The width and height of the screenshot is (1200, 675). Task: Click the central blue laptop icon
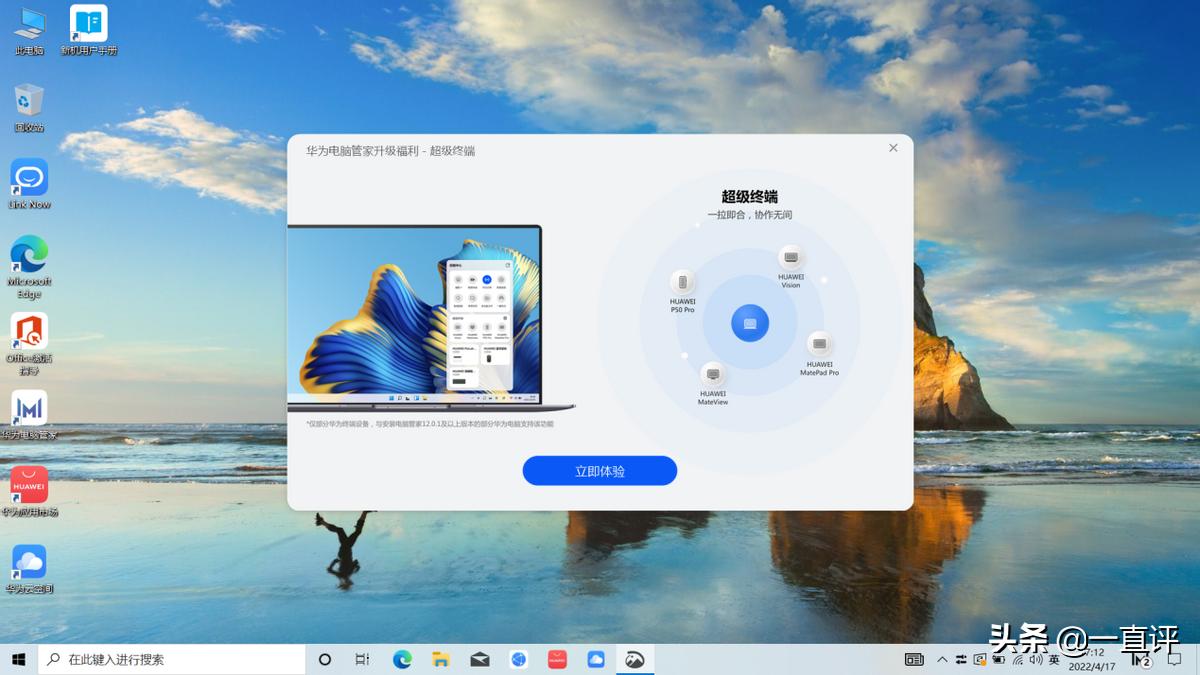(750, 323)
